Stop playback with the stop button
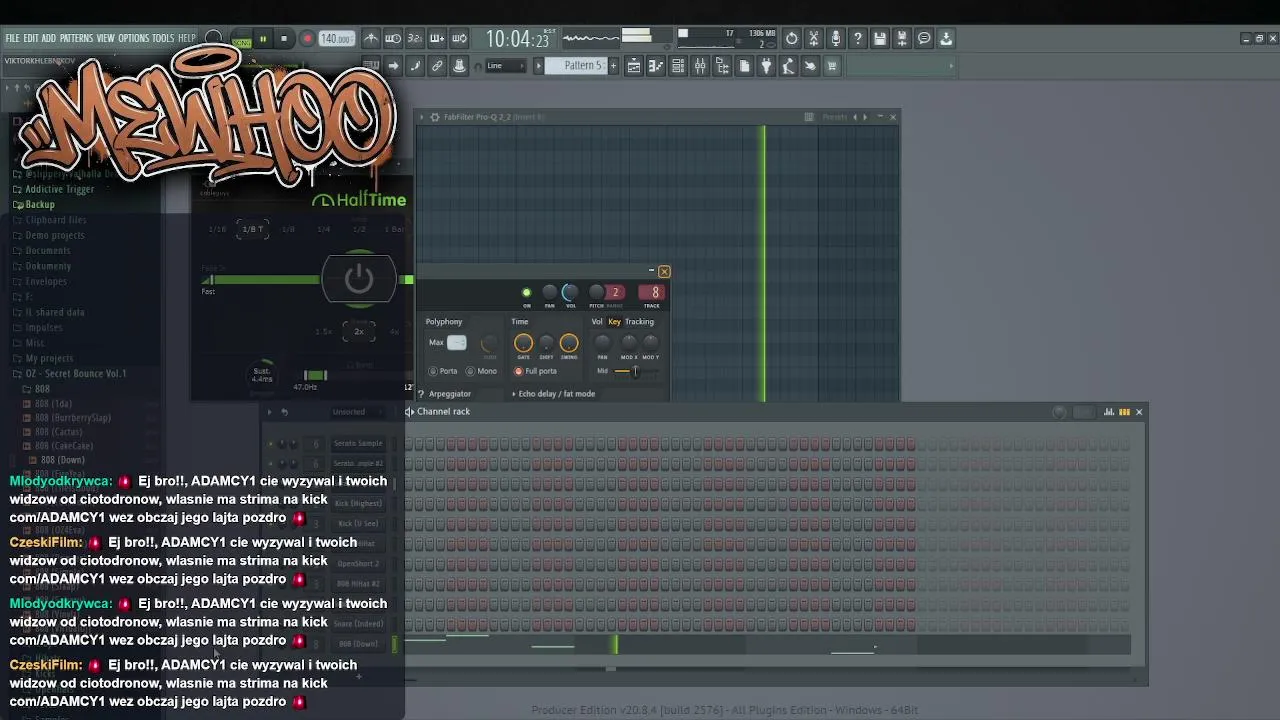This screenshot has height=720, width=1280. pos(284,39)
